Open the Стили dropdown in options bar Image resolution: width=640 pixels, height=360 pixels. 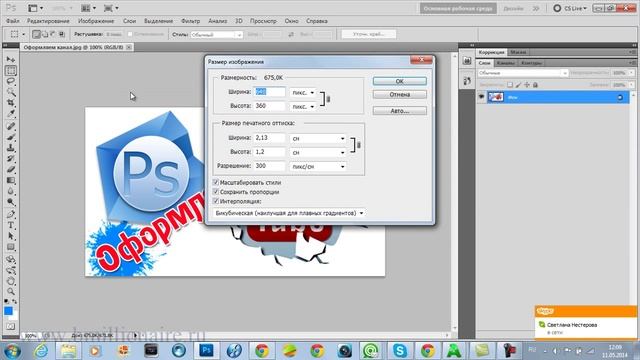[x=216, y=35]
